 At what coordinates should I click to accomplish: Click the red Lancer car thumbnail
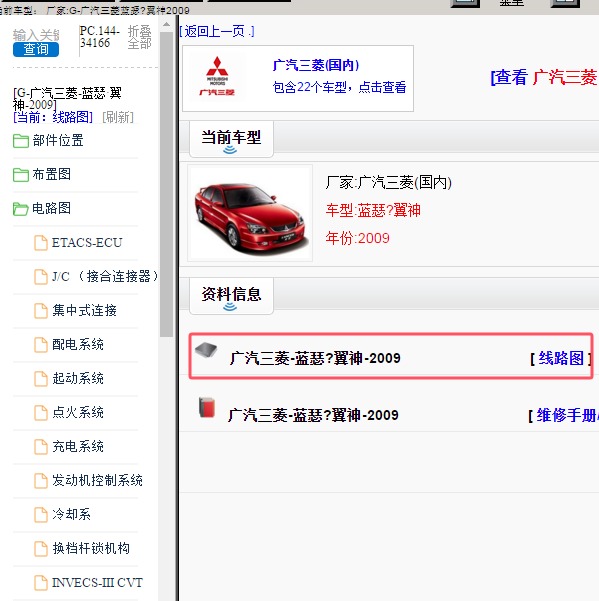click(250, 213)
